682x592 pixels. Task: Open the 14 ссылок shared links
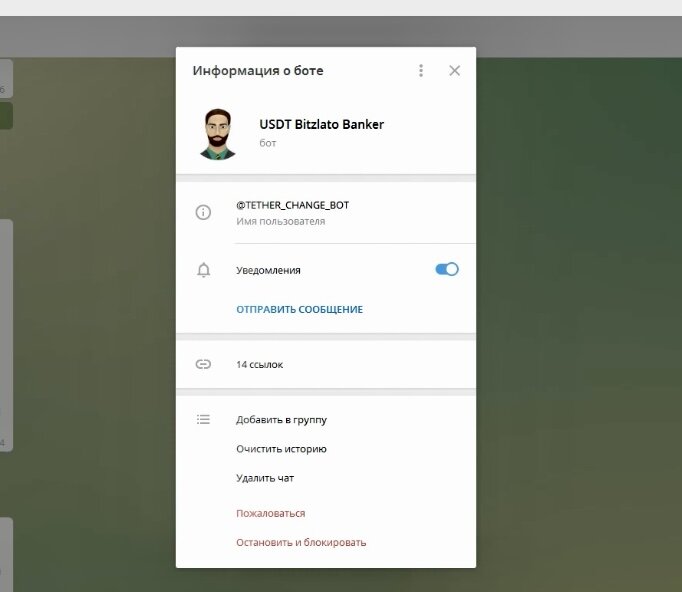coord(259,365)
